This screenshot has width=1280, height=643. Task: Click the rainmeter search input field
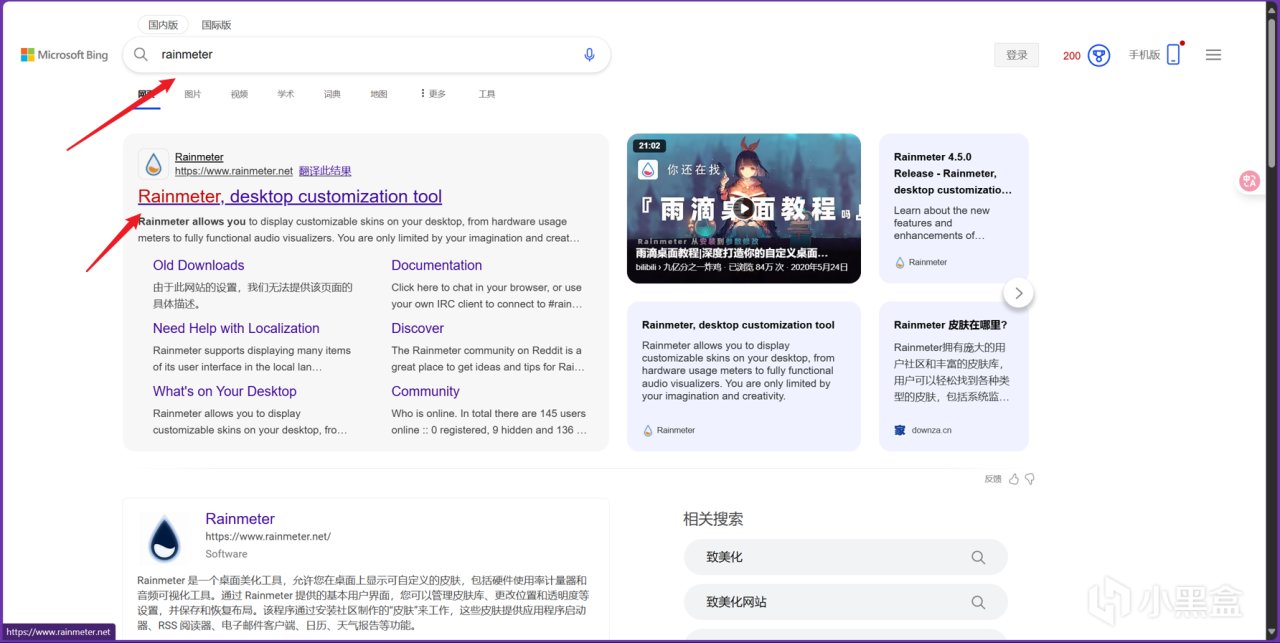click(x=366, y=55)
